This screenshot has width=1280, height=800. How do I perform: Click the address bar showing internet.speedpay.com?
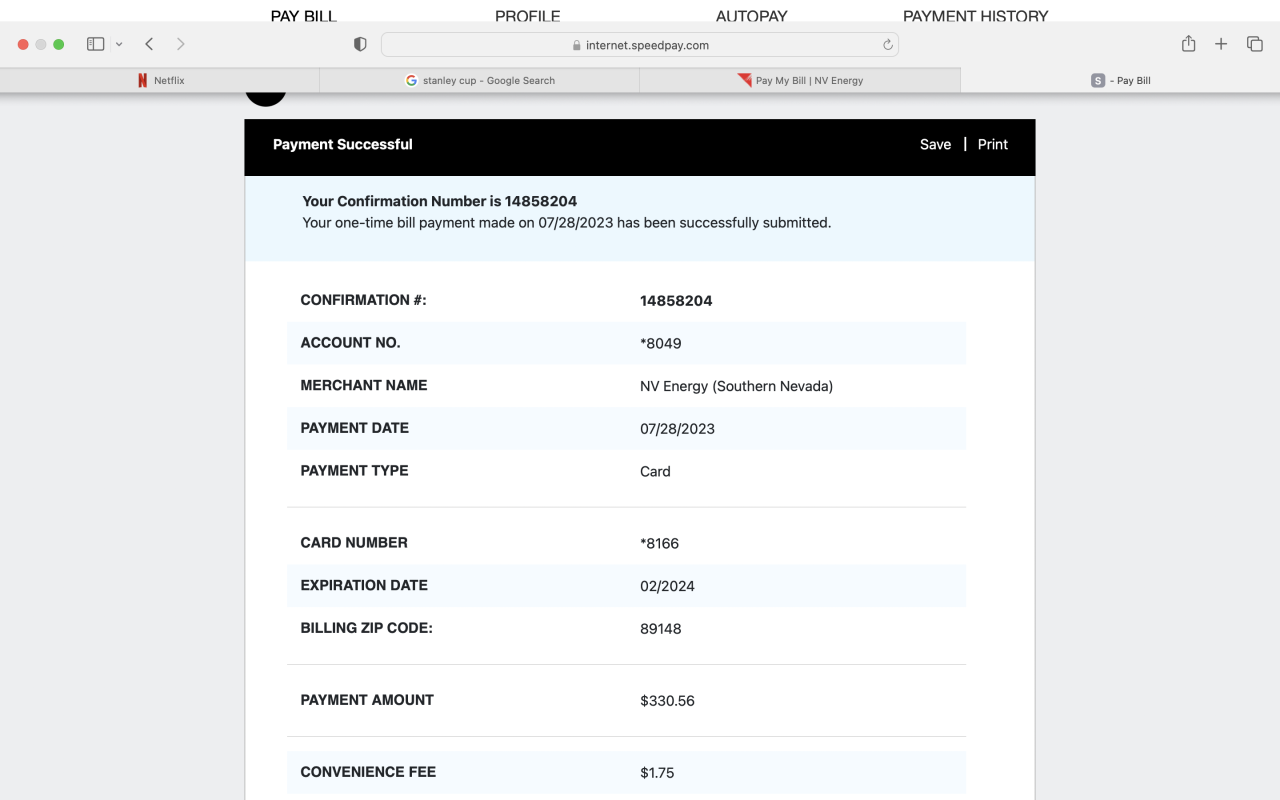click(x=640, y=45)
